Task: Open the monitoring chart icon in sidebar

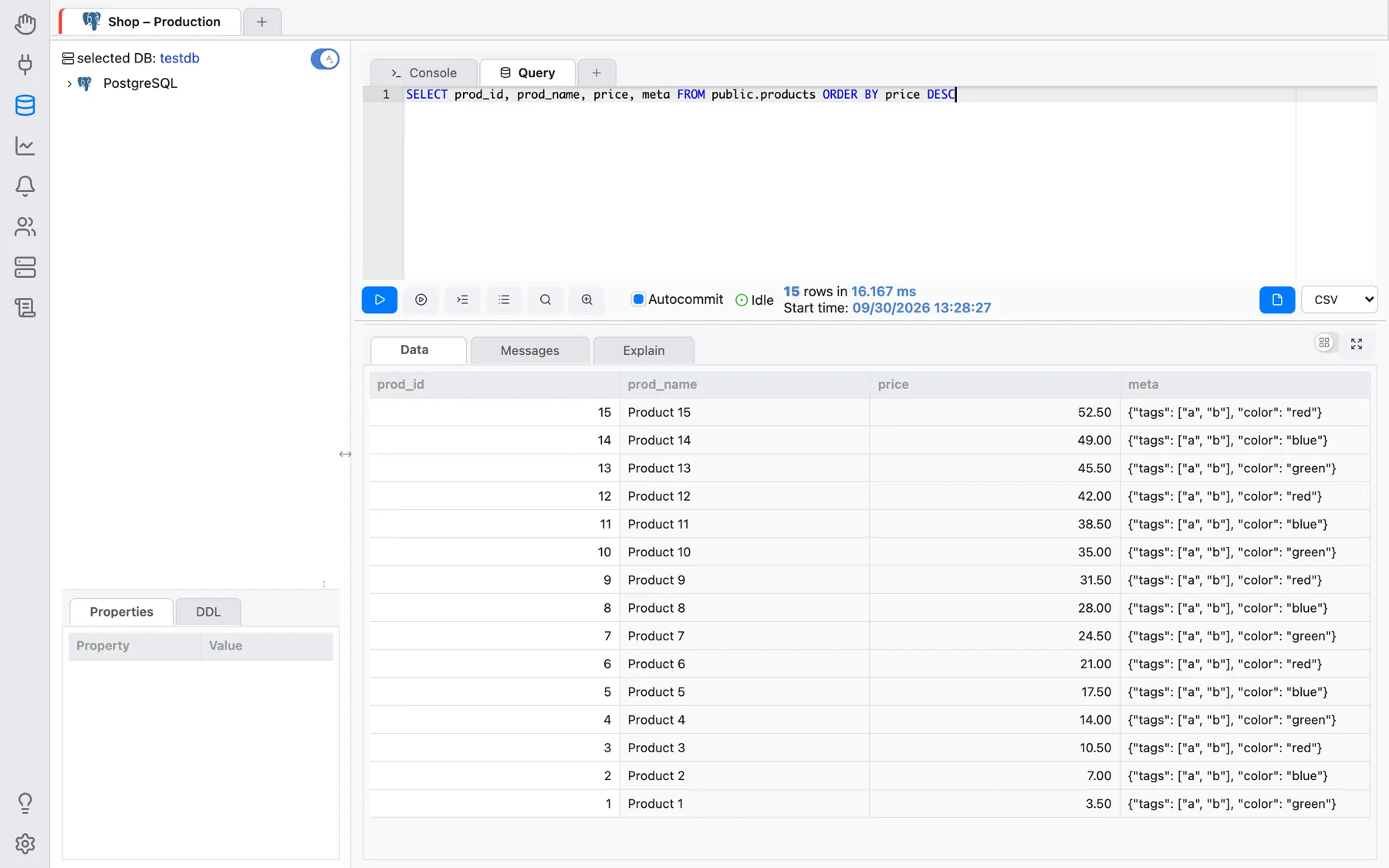Action: click(25, 146)
